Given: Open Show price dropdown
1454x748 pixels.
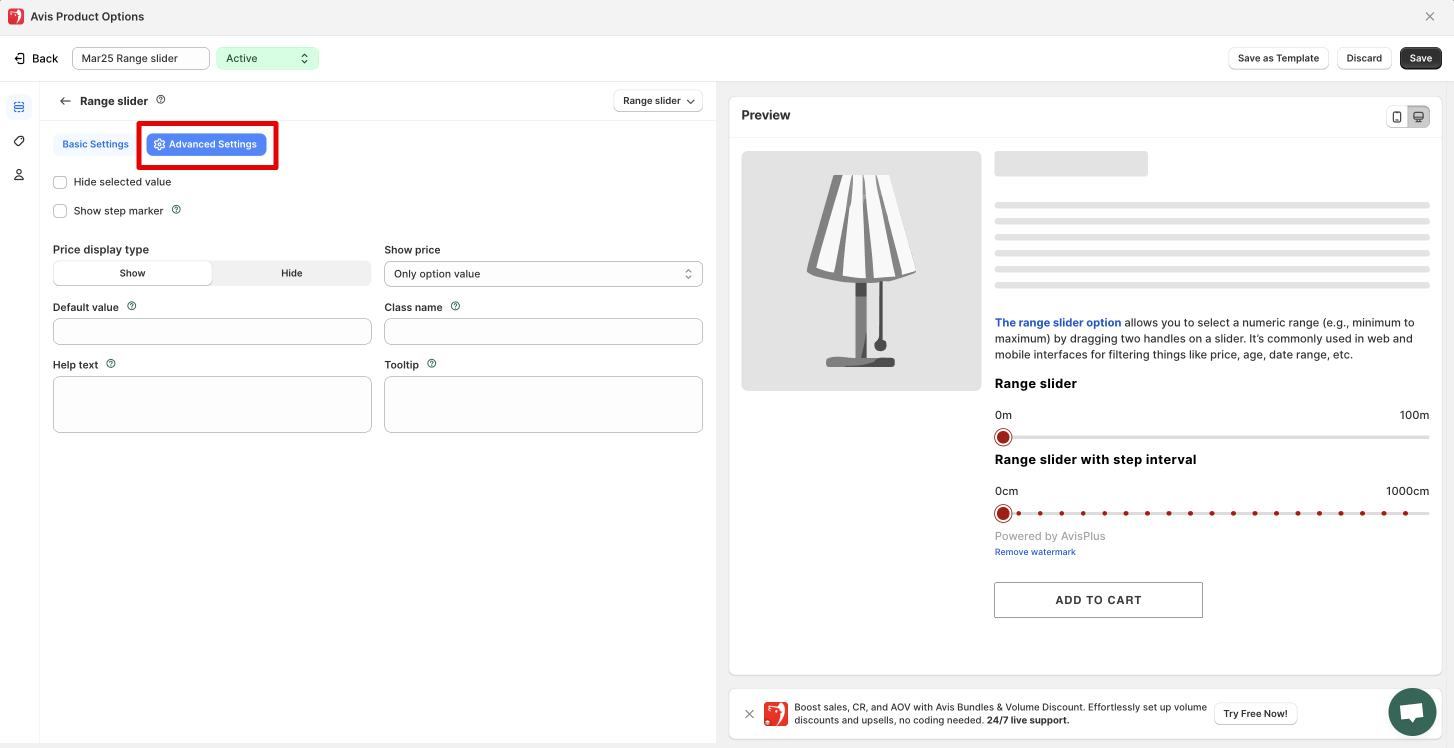Looking at the screenshot, I should point(543,274).
